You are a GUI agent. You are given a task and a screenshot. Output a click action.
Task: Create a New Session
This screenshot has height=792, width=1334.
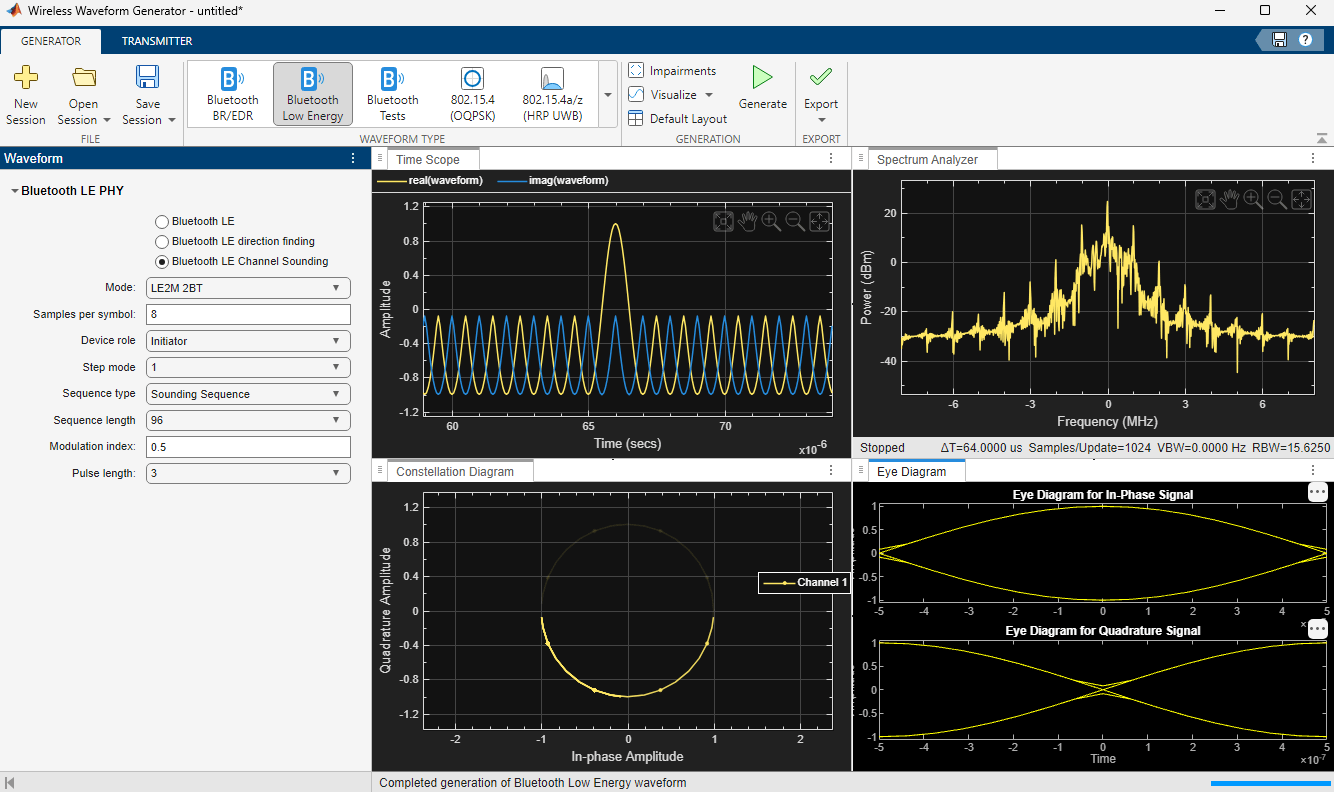(25, 93)
